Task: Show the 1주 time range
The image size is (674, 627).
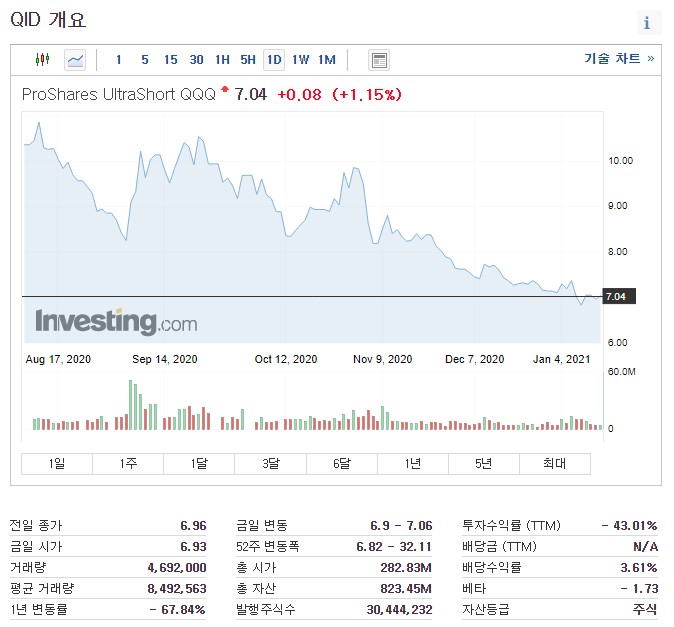Action: [x=128, y=463]
